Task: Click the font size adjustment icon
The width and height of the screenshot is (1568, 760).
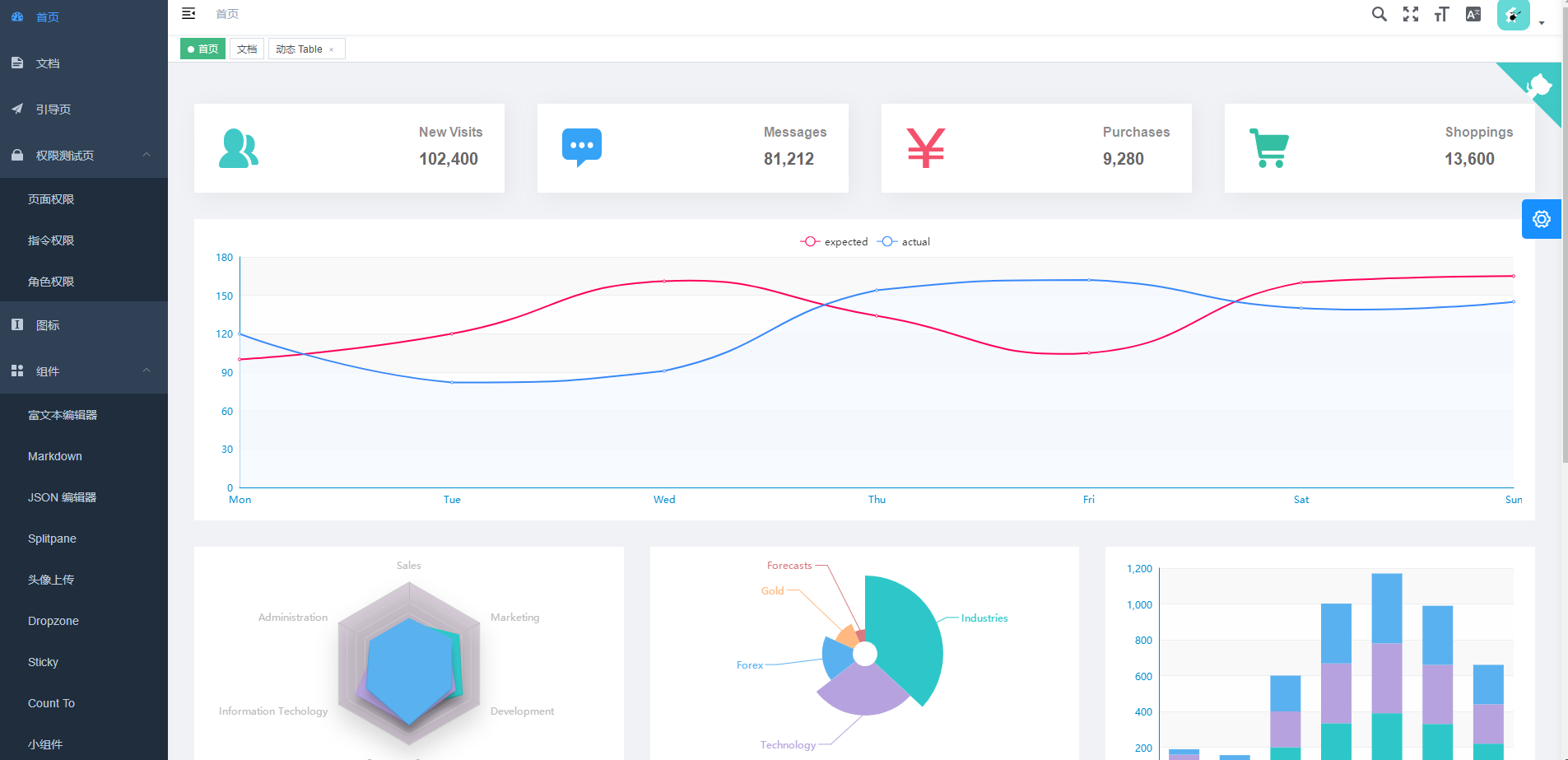Action: [1441, 14]
